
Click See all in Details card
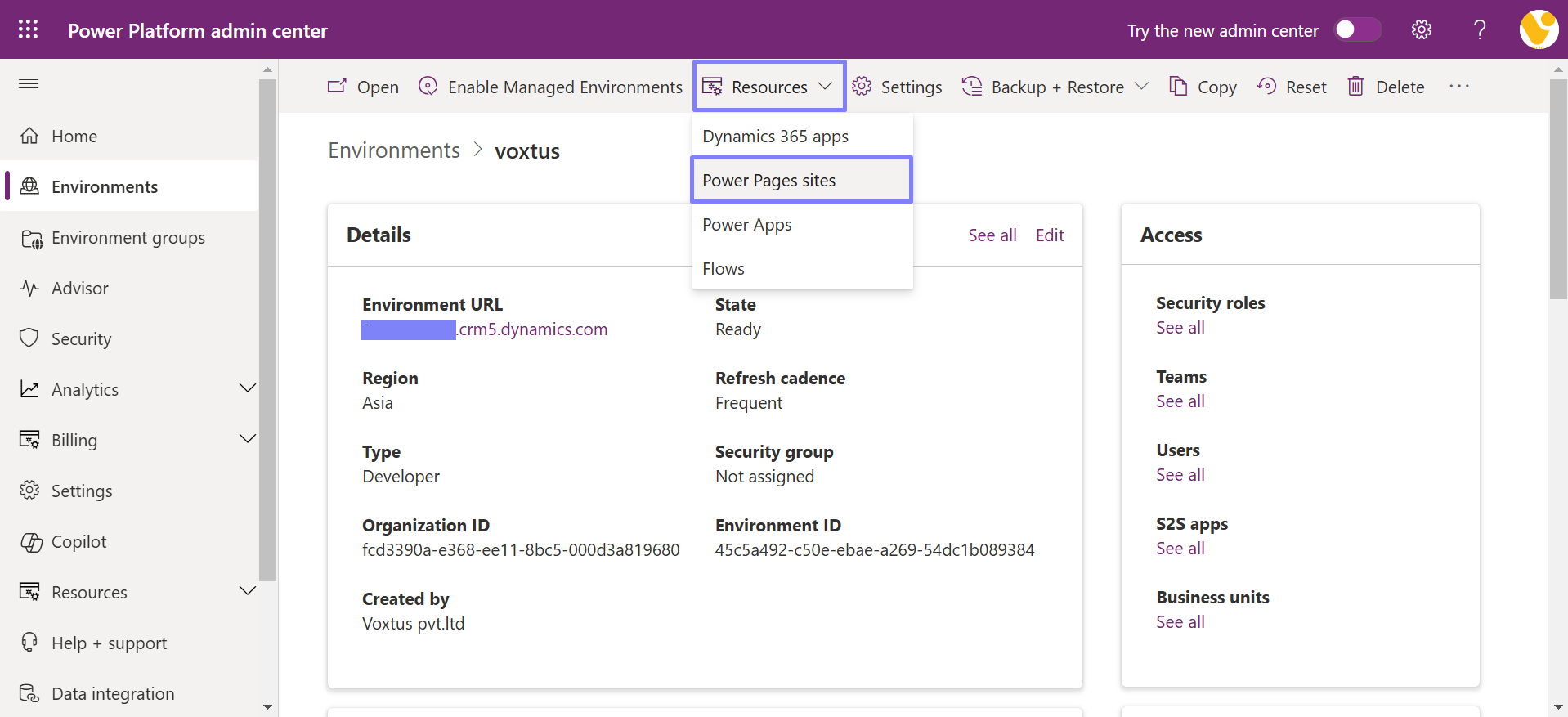click(992, 235)
